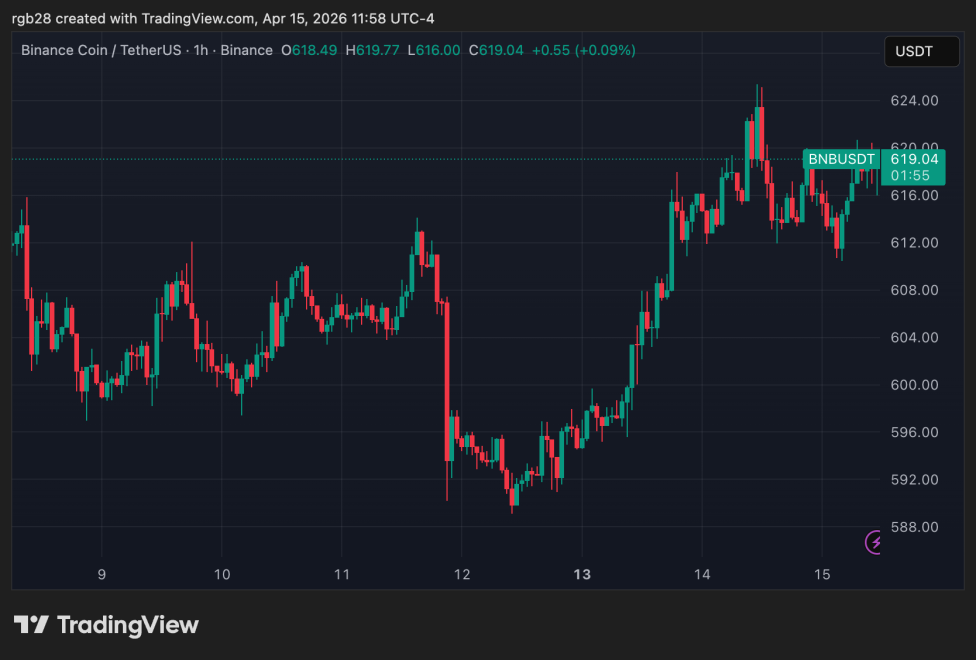976x660 pixels.
Task: Click the bold date label 13 on time axis
Action: pos(581,575)
